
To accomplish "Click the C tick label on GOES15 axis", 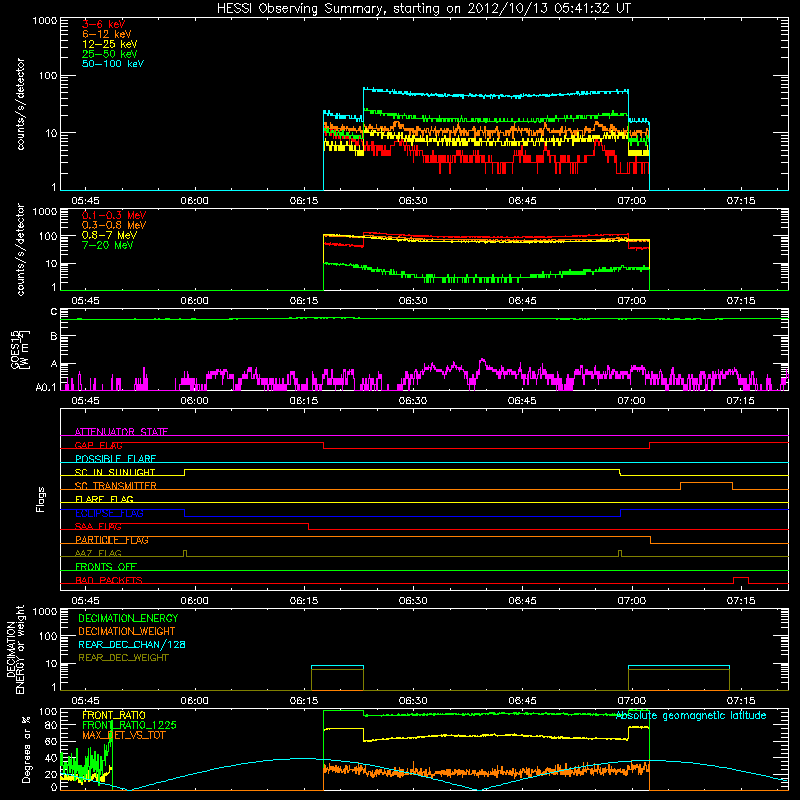I will tap(54, 312).
